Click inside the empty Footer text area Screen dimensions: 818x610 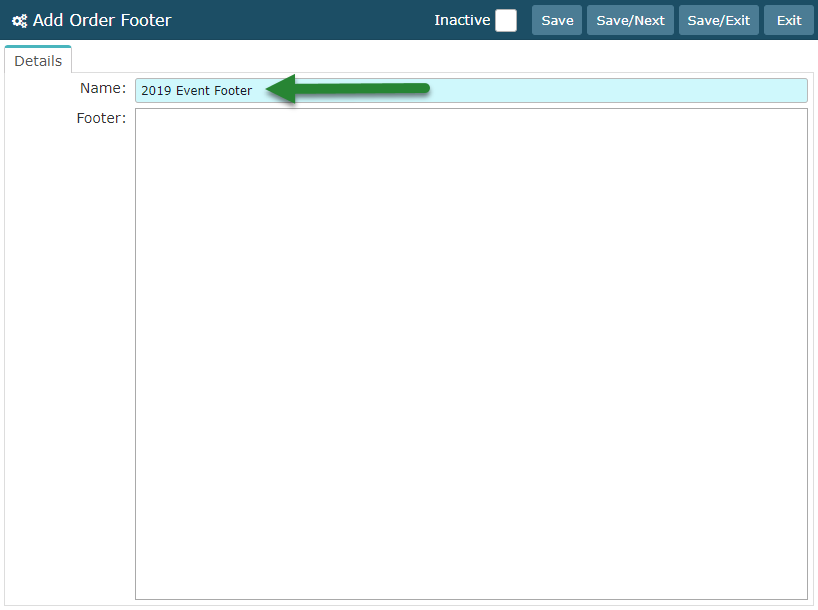pyautogui.click(x=471, y=354)
